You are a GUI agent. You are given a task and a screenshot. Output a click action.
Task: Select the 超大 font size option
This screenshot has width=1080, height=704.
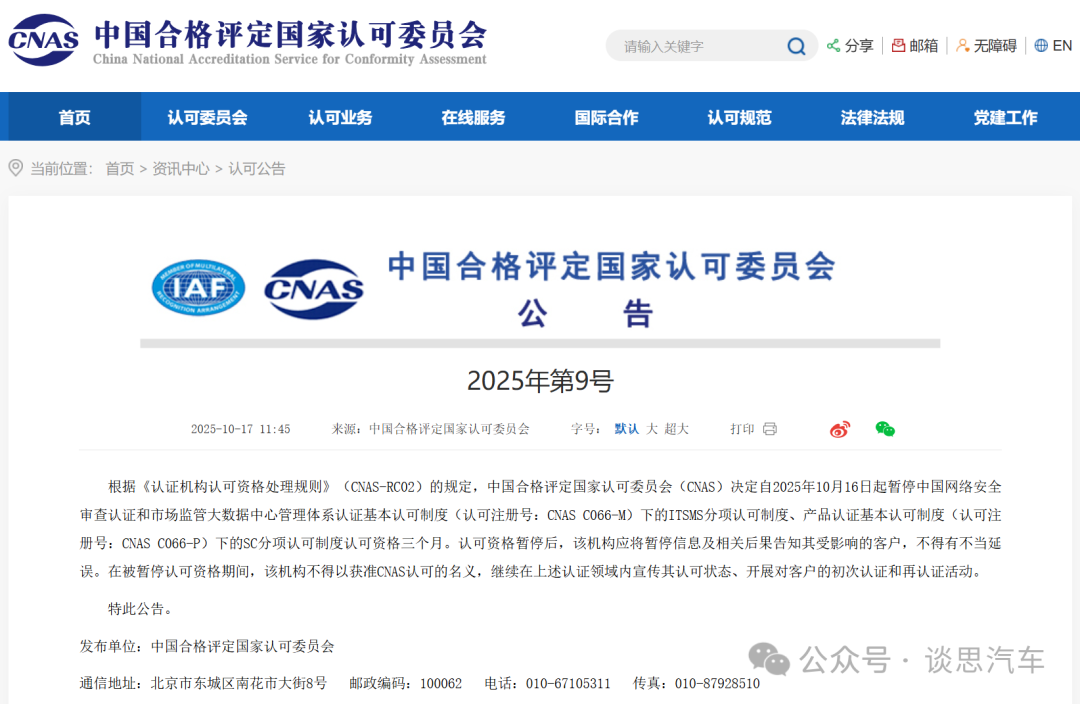(677, 428)
